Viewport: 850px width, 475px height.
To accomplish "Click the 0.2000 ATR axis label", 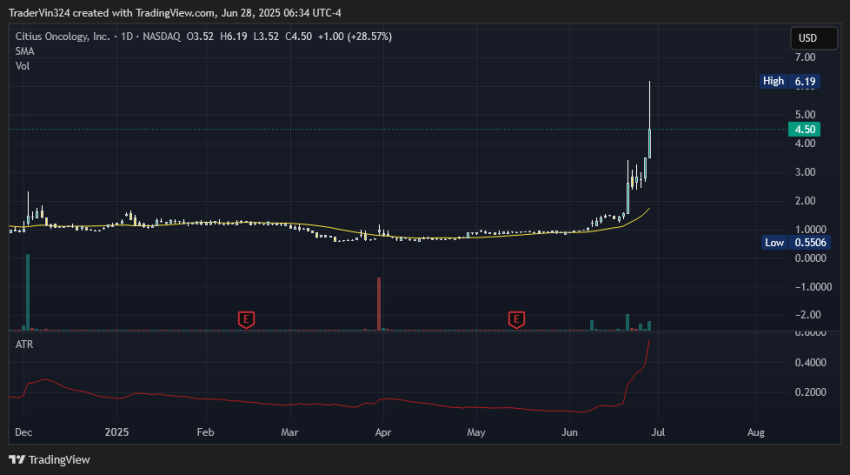I will click(x=810, y=392).
